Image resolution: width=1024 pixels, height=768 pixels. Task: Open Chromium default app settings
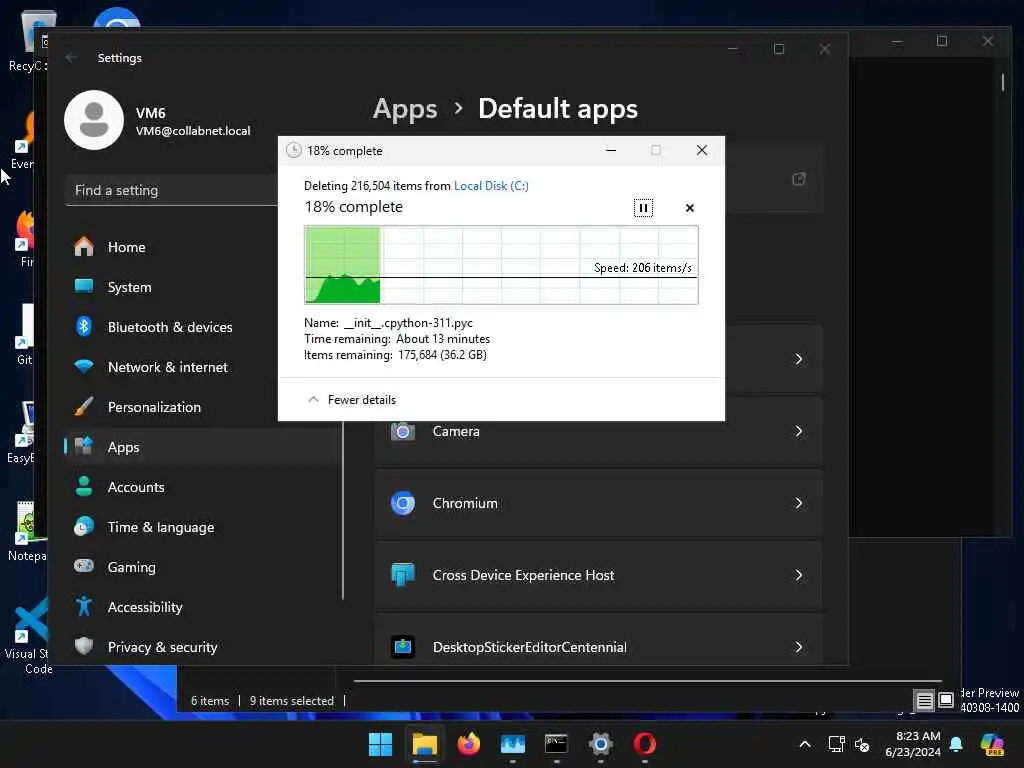tap(598, 503)
